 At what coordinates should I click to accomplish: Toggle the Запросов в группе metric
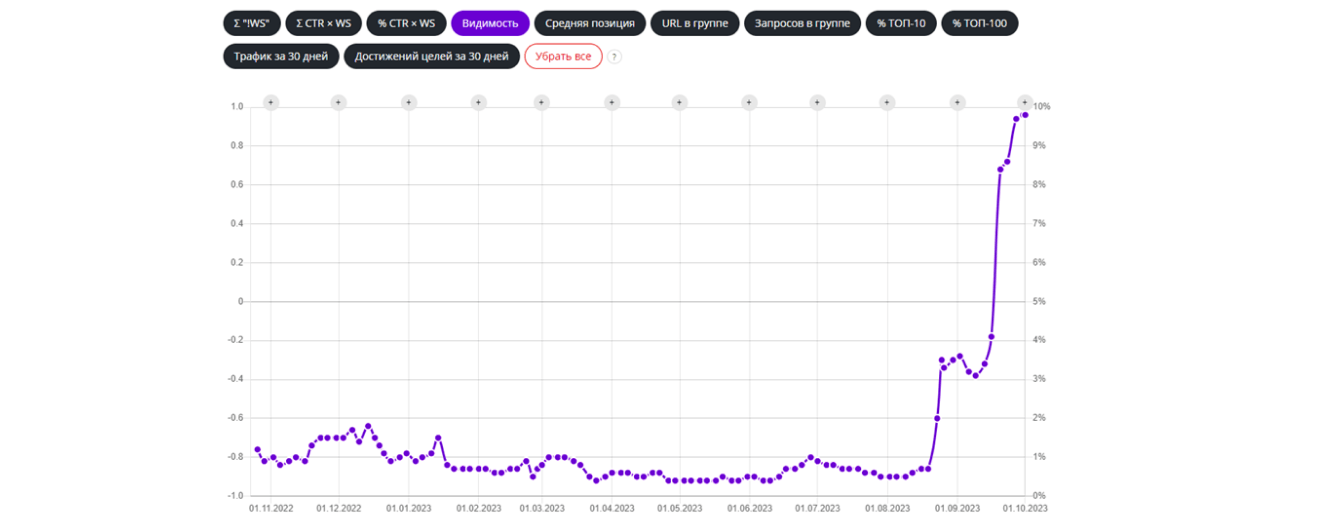coord(803,23)
